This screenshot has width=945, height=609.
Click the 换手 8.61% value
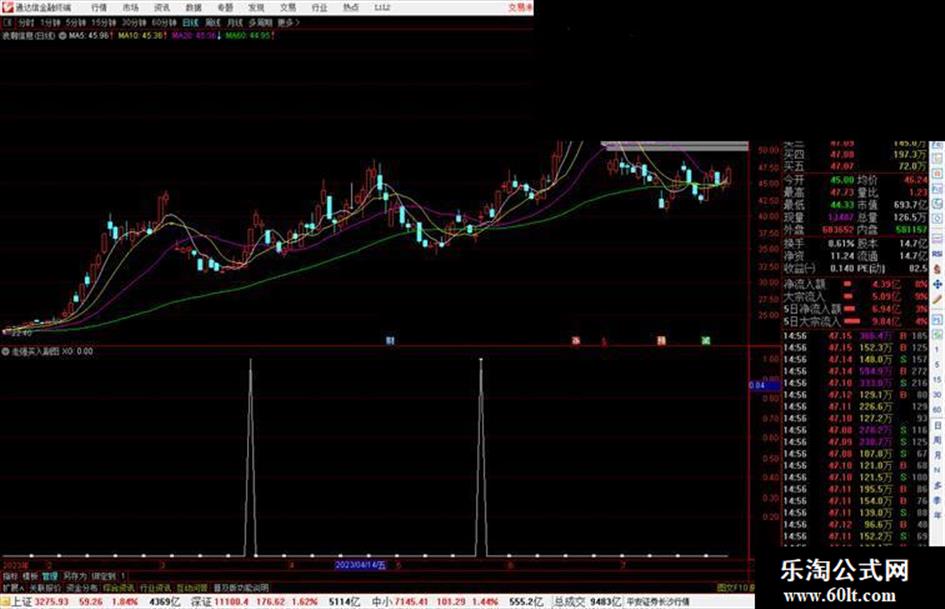click(x=841, y=244)
